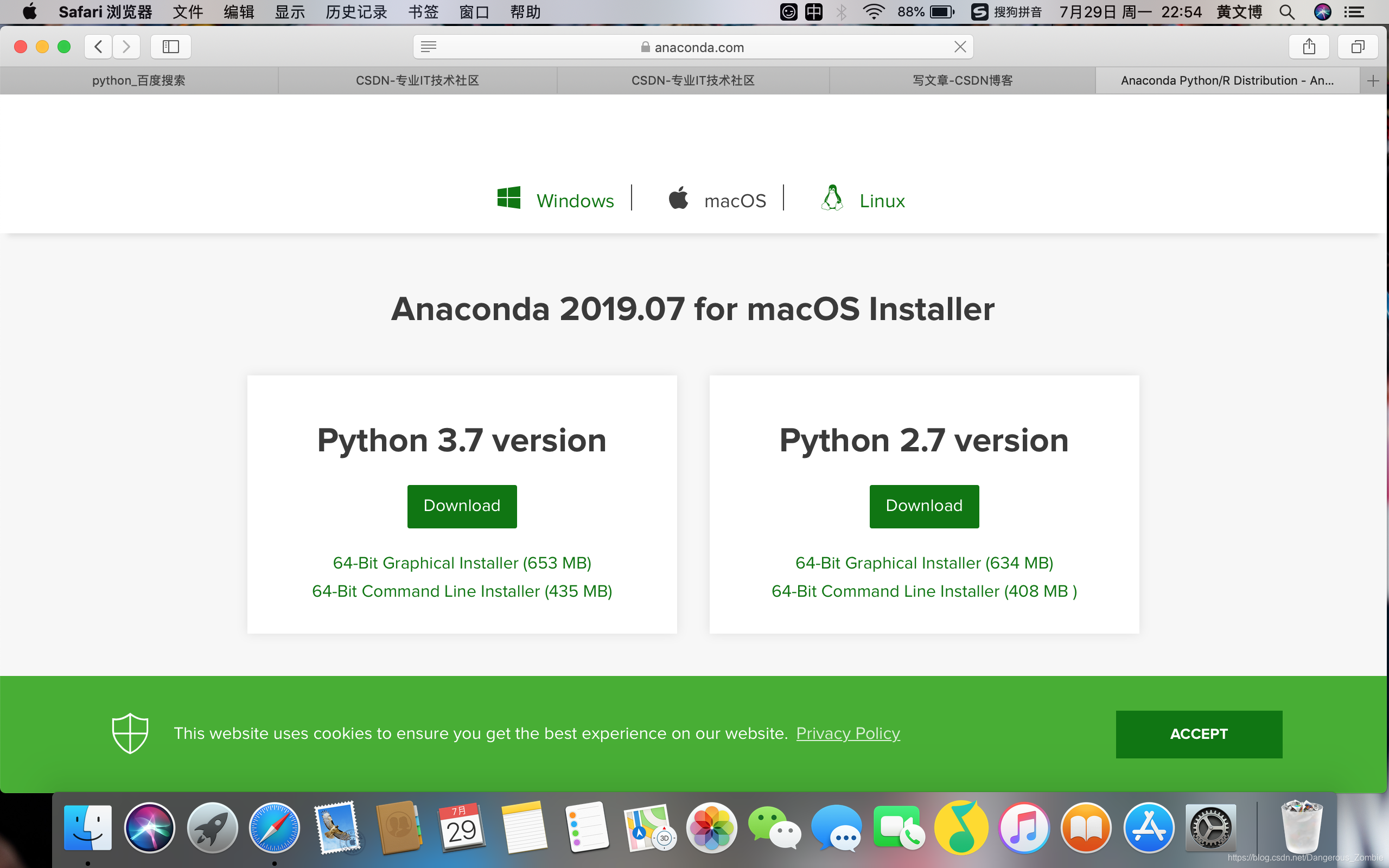Open battery status showing 88%
The image size is (1389, 868).
click(926, 11)
